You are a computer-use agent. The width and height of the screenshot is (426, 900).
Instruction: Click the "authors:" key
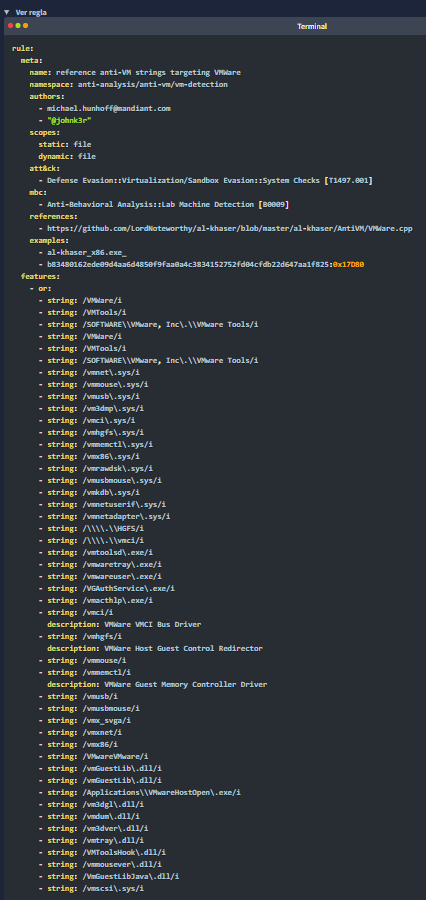coord(47,96)
